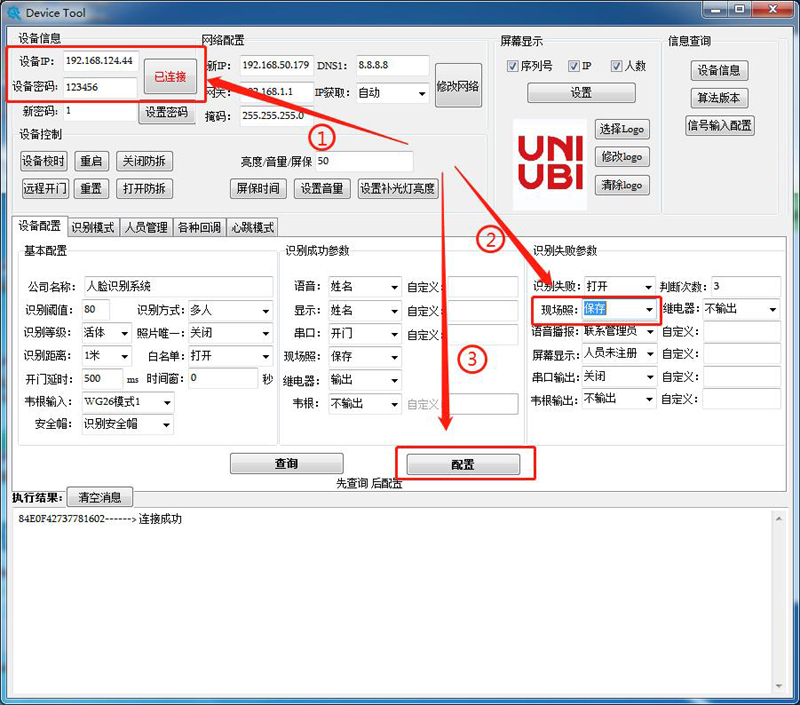
Task: Click the 打开防拆 button
Action: (144, 189)
